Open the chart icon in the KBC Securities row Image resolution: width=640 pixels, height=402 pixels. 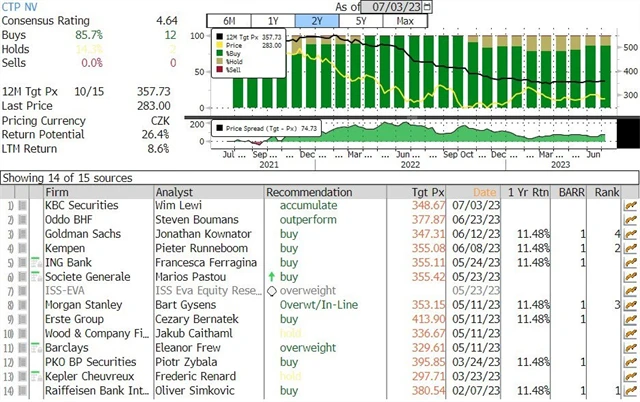click(x=631, y=206)
